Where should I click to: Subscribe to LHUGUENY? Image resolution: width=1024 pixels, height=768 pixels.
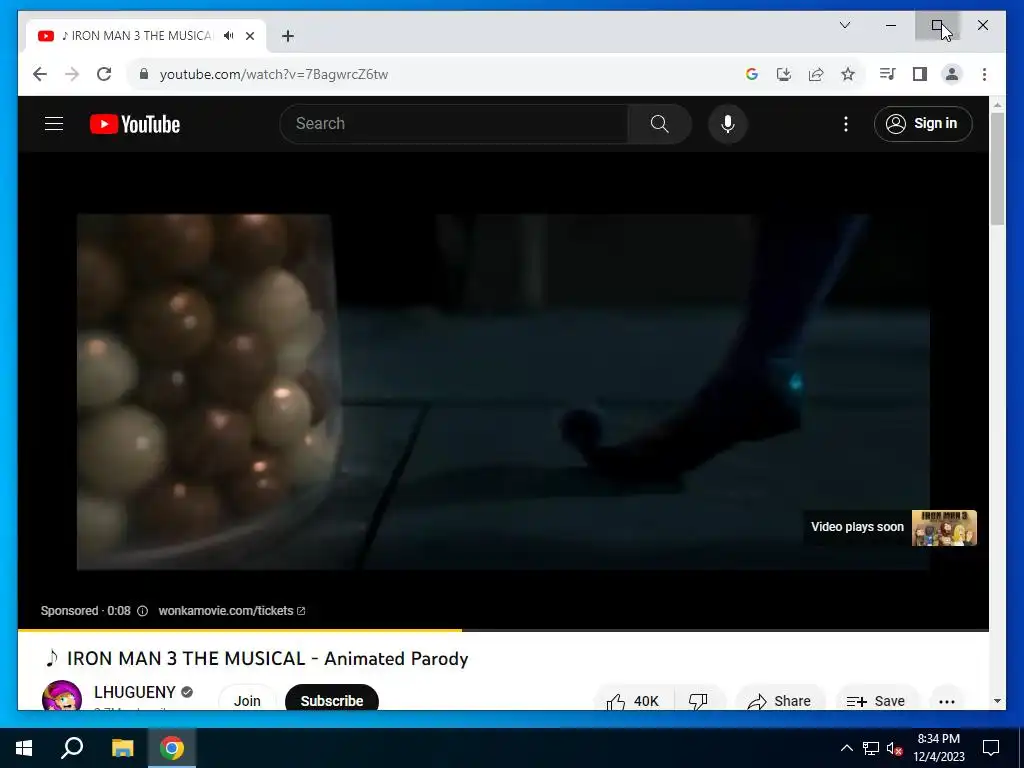(x=332, y=699)
